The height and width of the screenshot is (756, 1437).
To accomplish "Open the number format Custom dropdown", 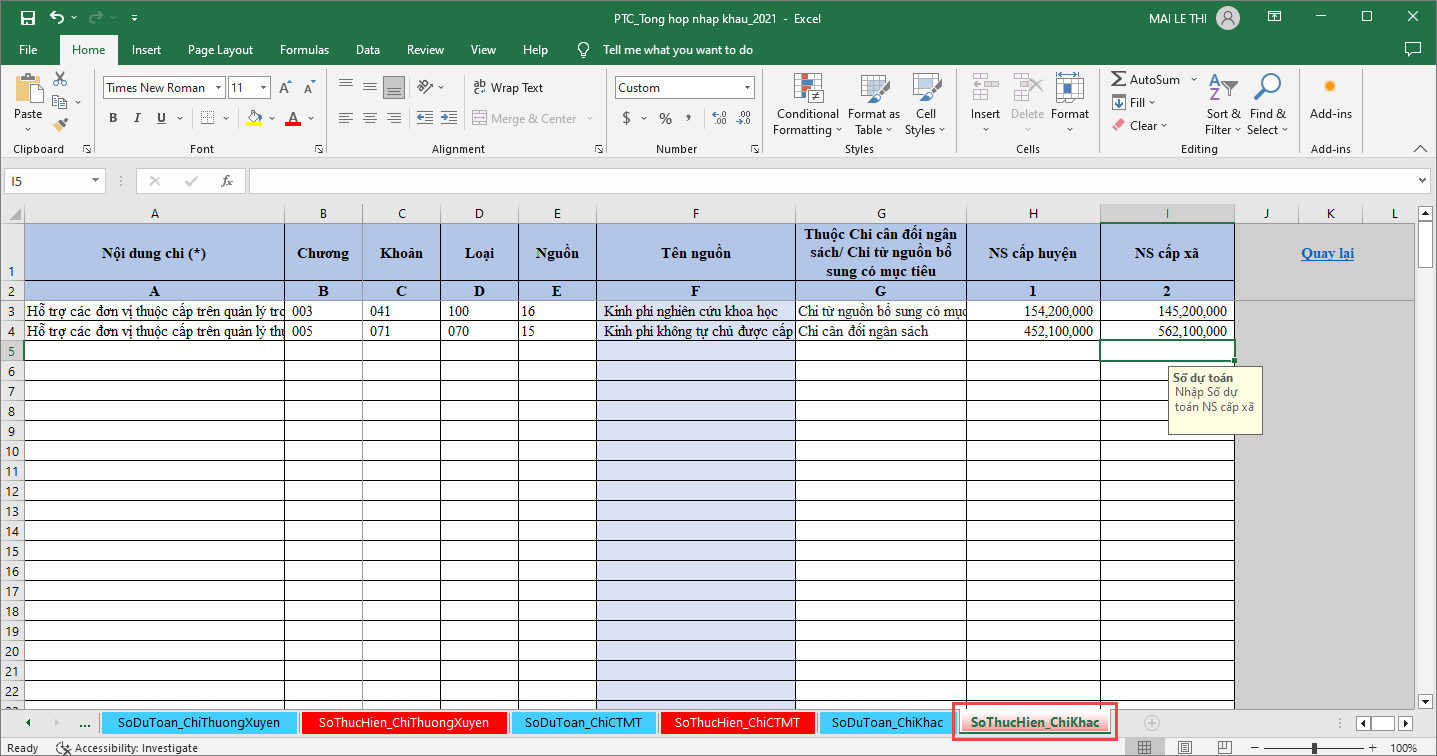I will click(747, 88).
